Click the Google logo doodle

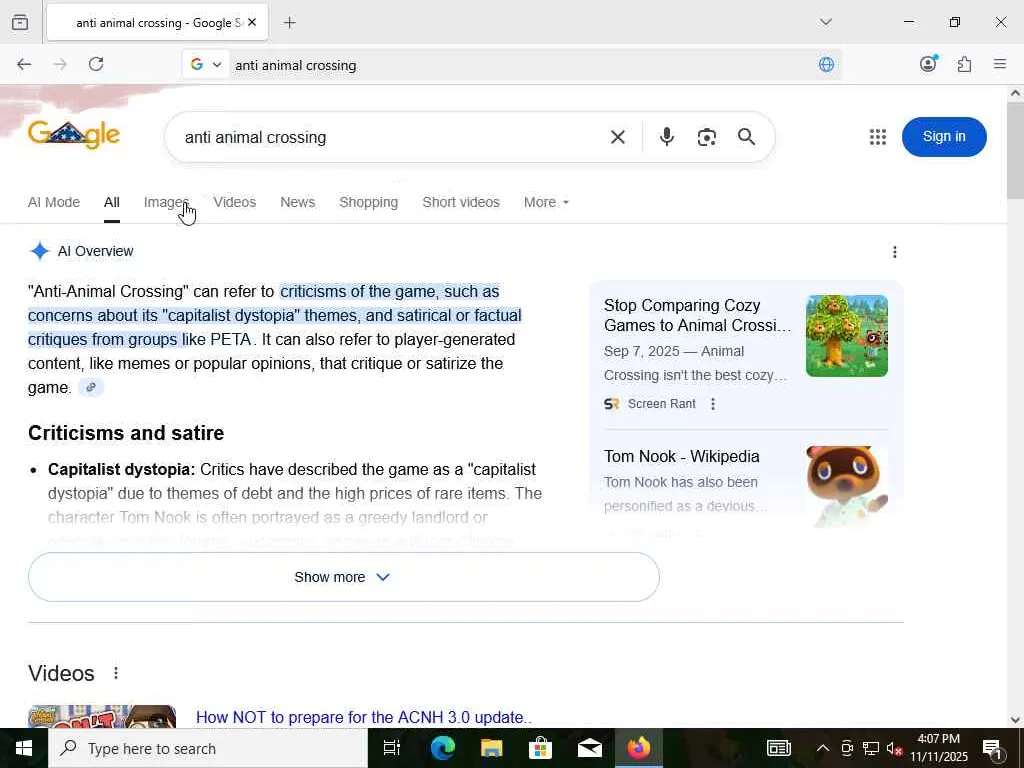pyautogui.click(x=74, y=135)
